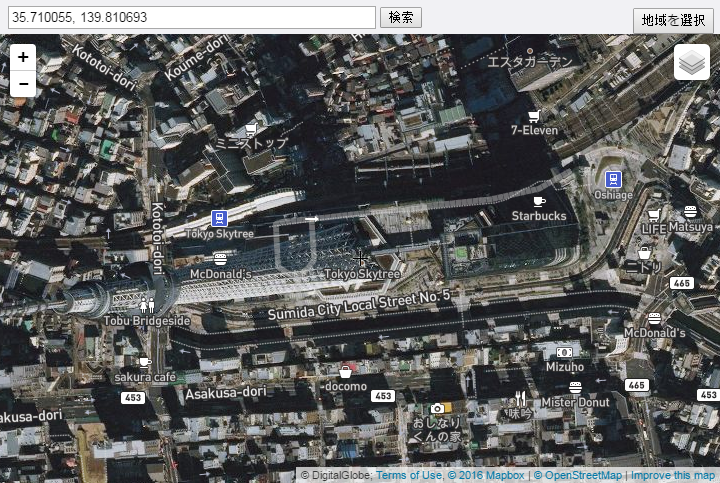The width and height of the screenshot is (720, 483).
Task: Zoom out with the minus button
Action: click(x=23, y=84)
